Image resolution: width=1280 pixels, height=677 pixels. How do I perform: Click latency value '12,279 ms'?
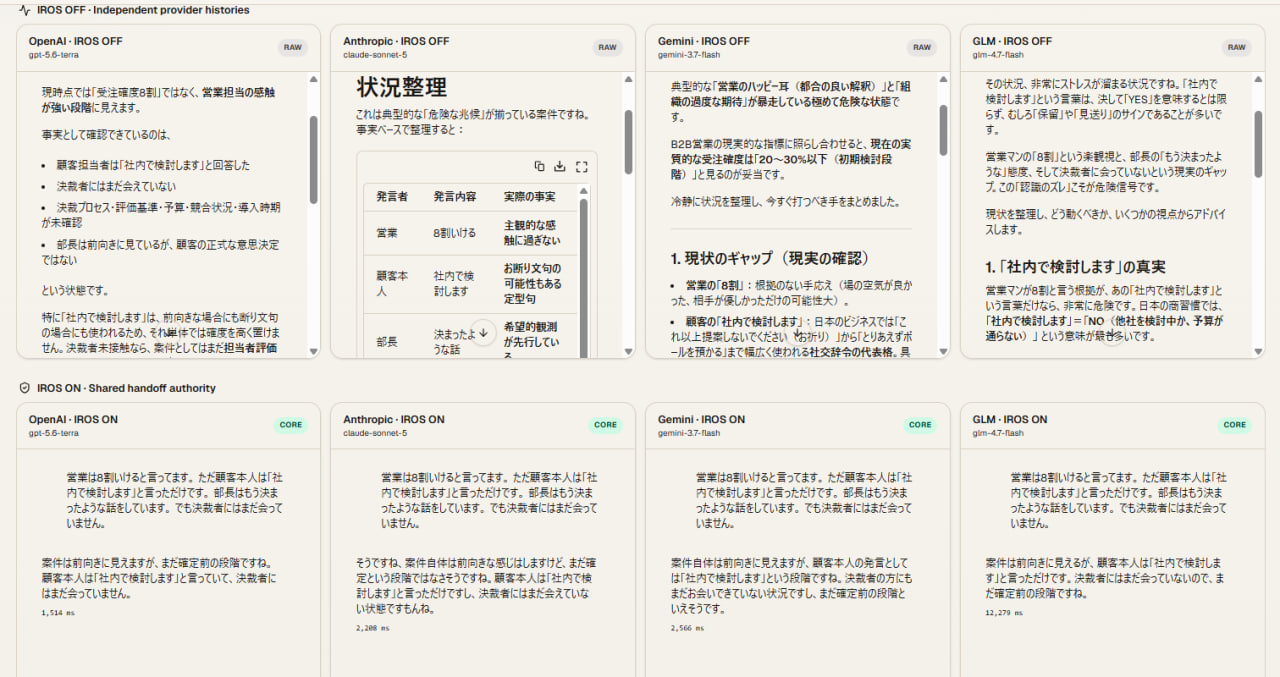[1005, 612]
